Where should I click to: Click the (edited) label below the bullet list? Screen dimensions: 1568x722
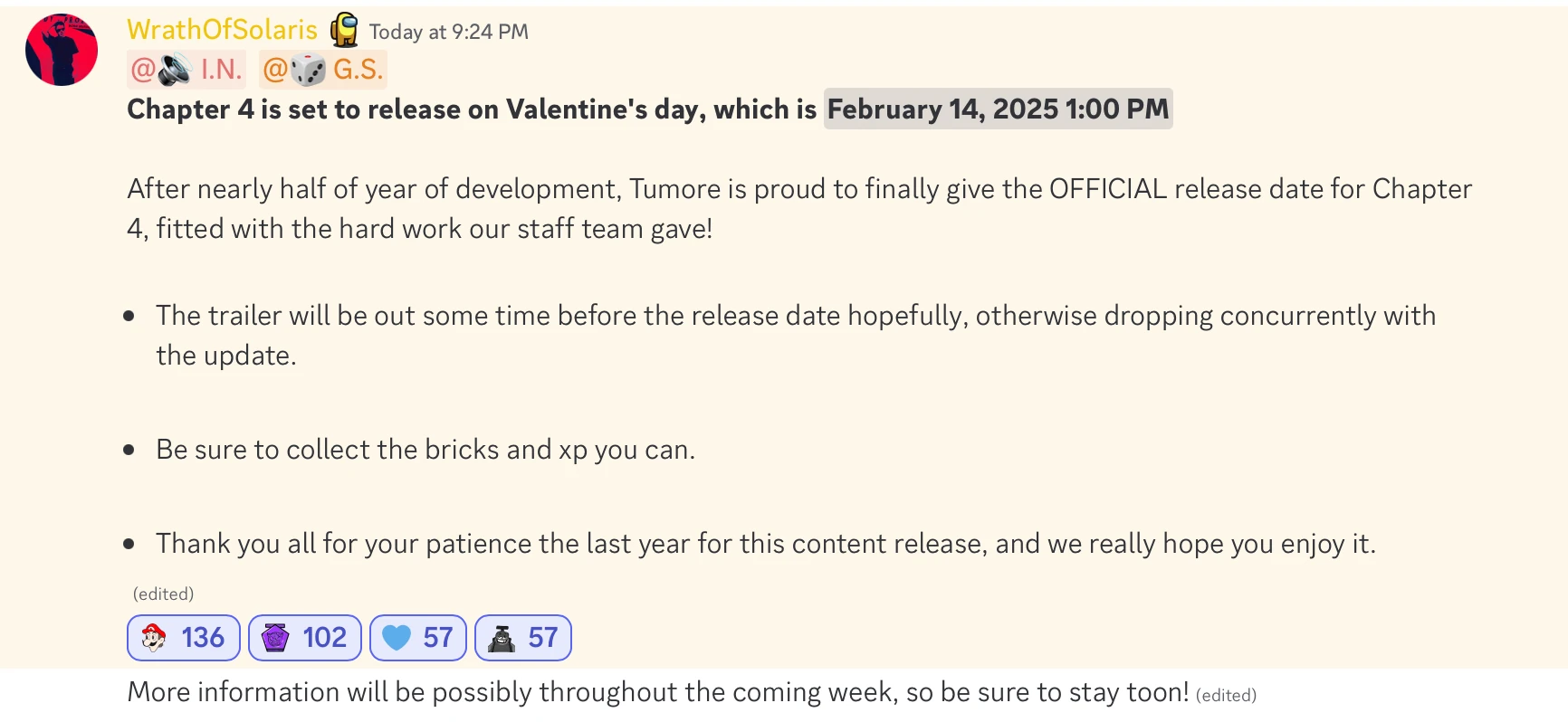click(162, 594)
